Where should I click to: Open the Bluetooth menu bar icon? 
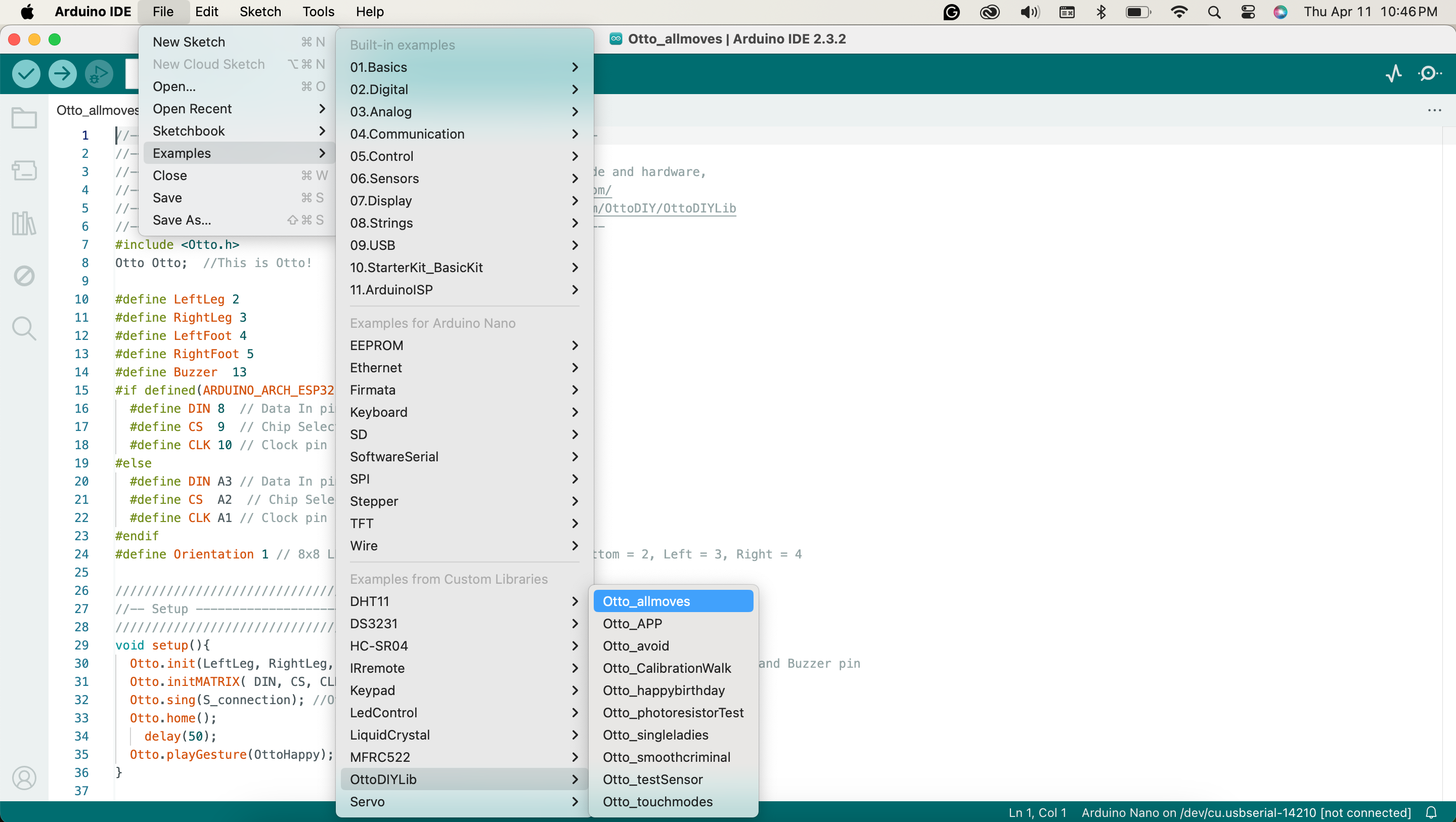pyautogui.click(x=1101, y=12)
